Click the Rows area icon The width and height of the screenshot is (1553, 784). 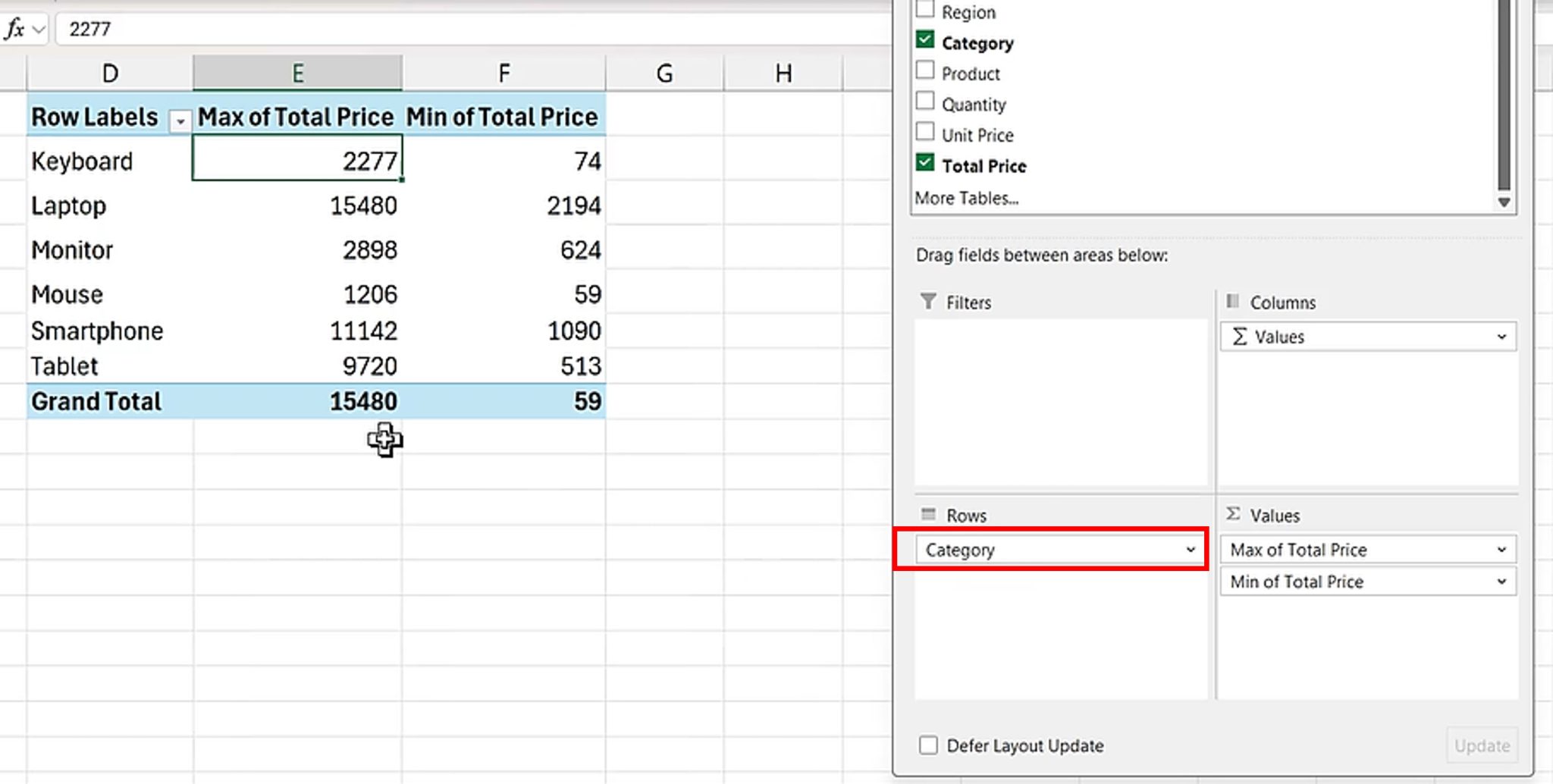pos(928,515)
